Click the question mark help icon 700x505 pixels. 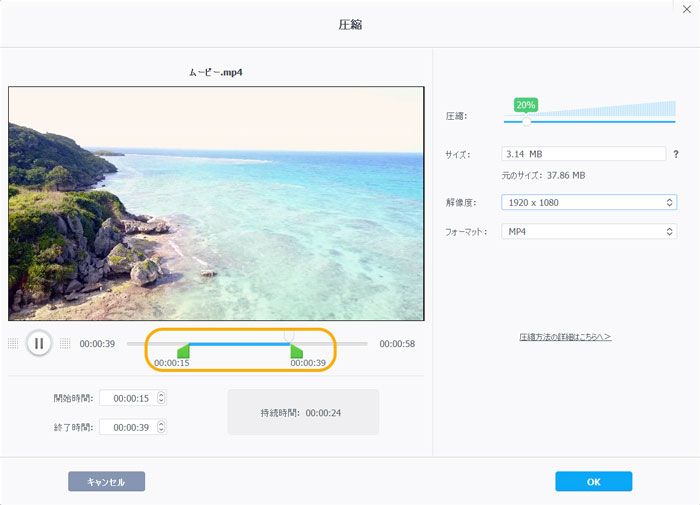(x=676, y=154)
